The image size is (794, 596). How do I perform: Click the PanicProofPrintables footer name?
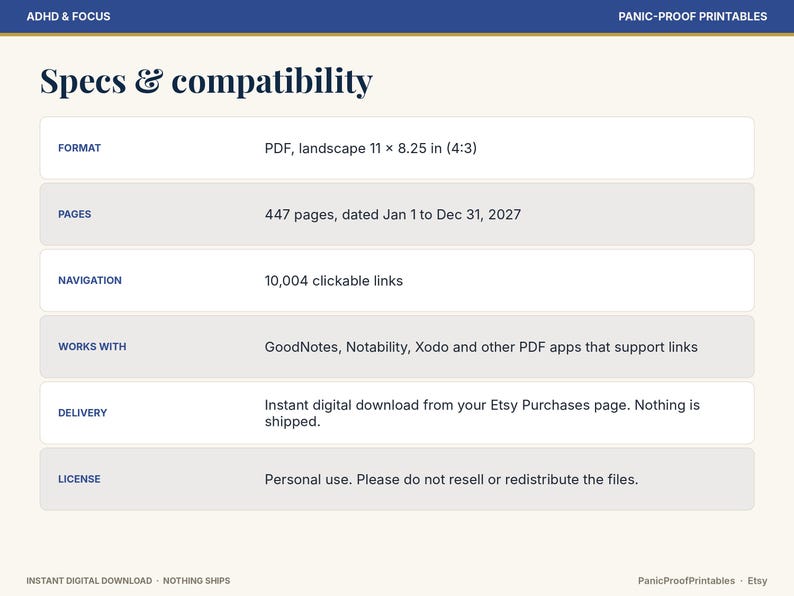(x=686, y=581)
